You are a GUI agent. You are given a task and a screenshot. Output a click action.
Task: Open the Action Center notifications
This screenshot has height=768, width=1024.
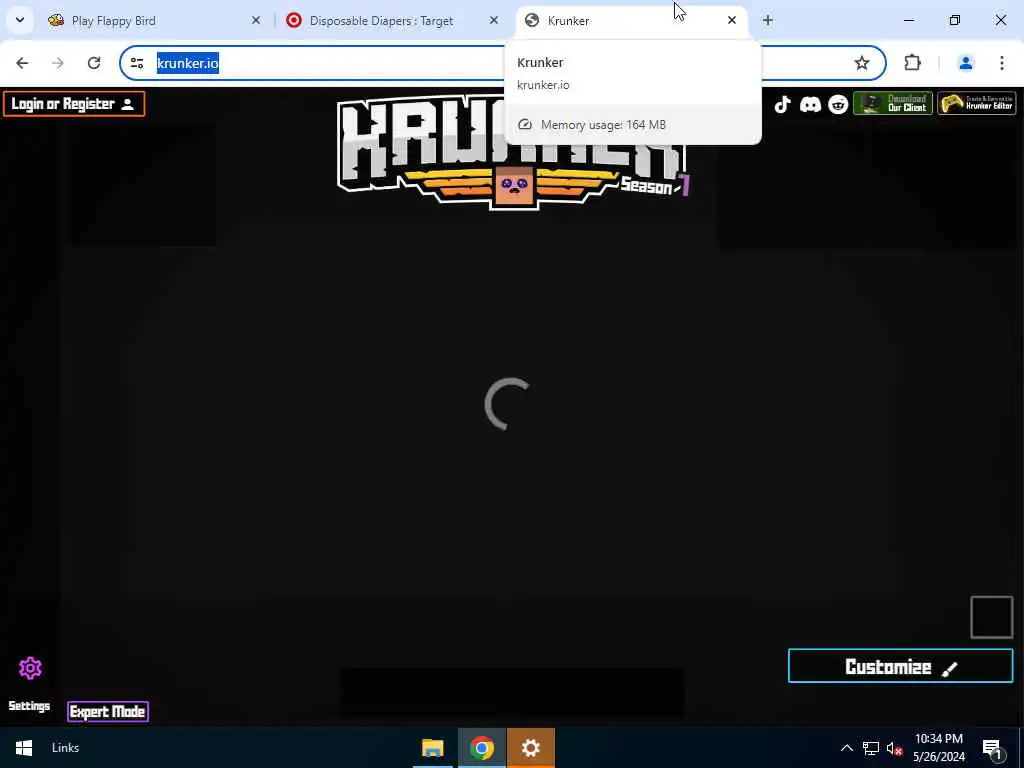click(x=992, y=748)
